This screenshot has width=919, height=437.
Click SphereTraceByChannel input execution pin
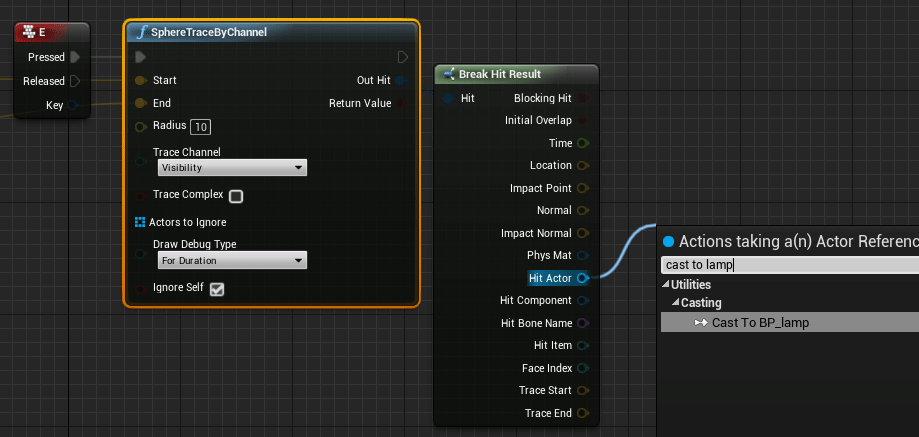(x=140, y=57)
